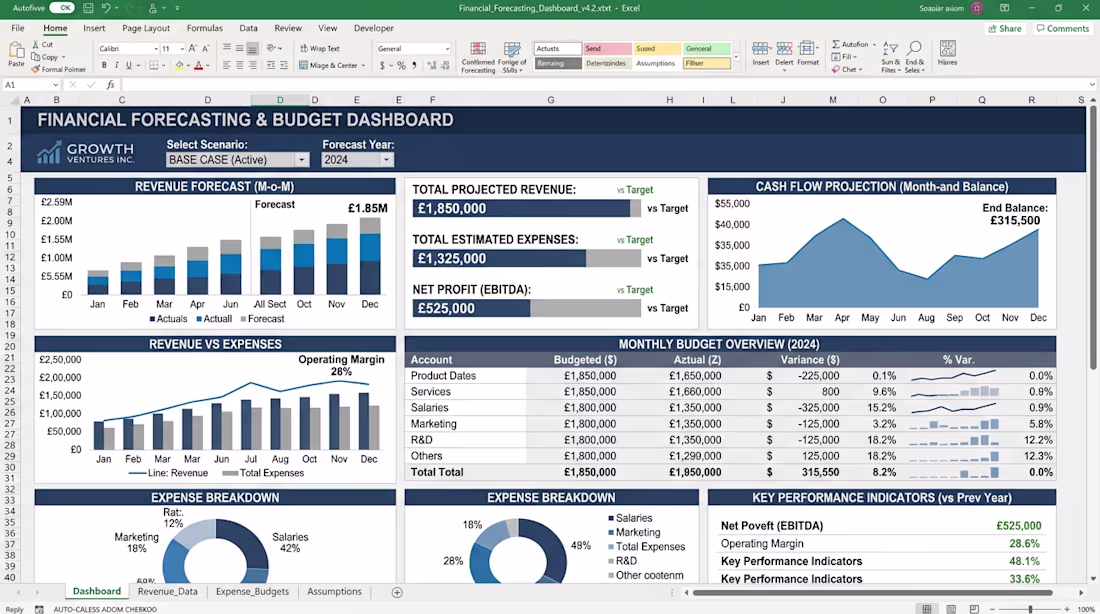The width and height of the screenshot is (1100, 614).
Task: Increase font size with larger A icon
Action: [193, 48]
